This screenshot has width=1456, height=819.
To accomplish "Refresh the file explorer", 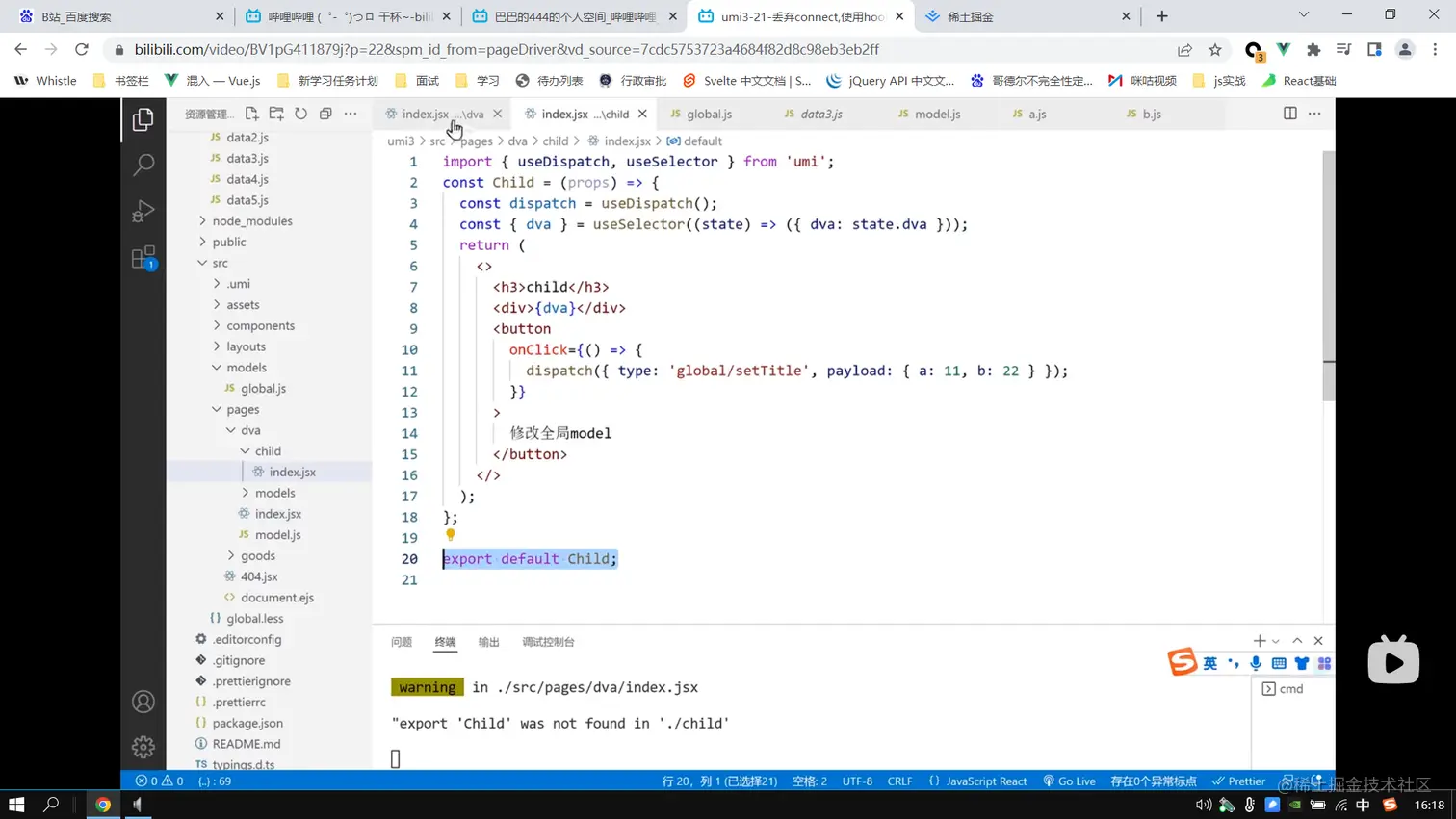I will [301, 114].
